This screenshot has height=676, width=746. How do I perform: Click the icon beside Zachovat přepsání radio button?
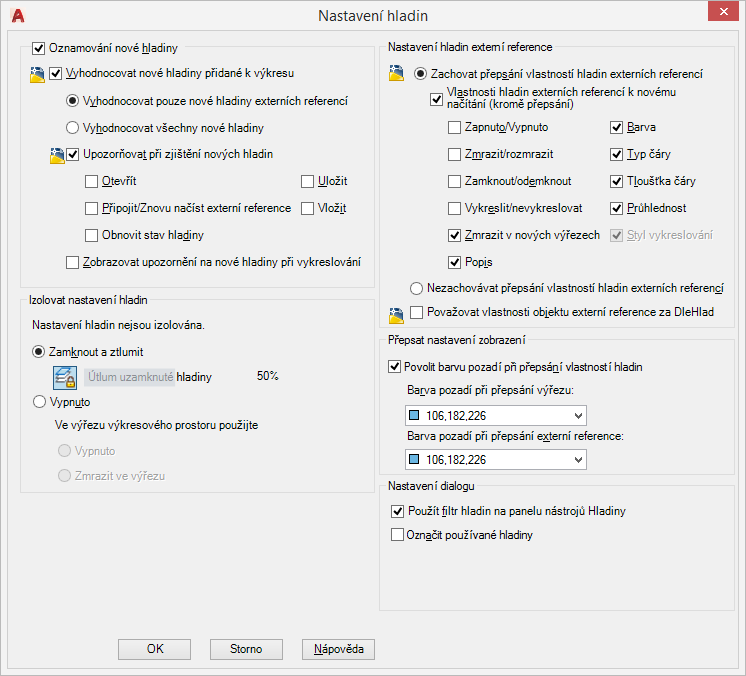point(396,73)
